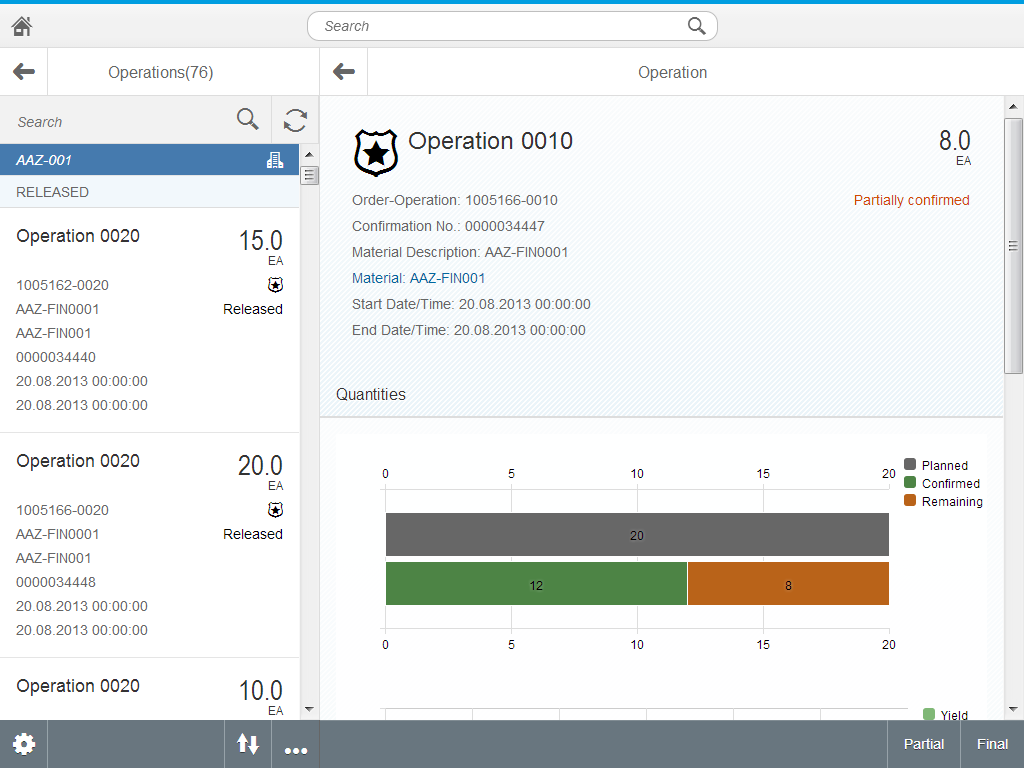Viewport: 1024px width, 768px height.
Task: Click Released status on 1005166-0020 item
Action: click(253, 534)
